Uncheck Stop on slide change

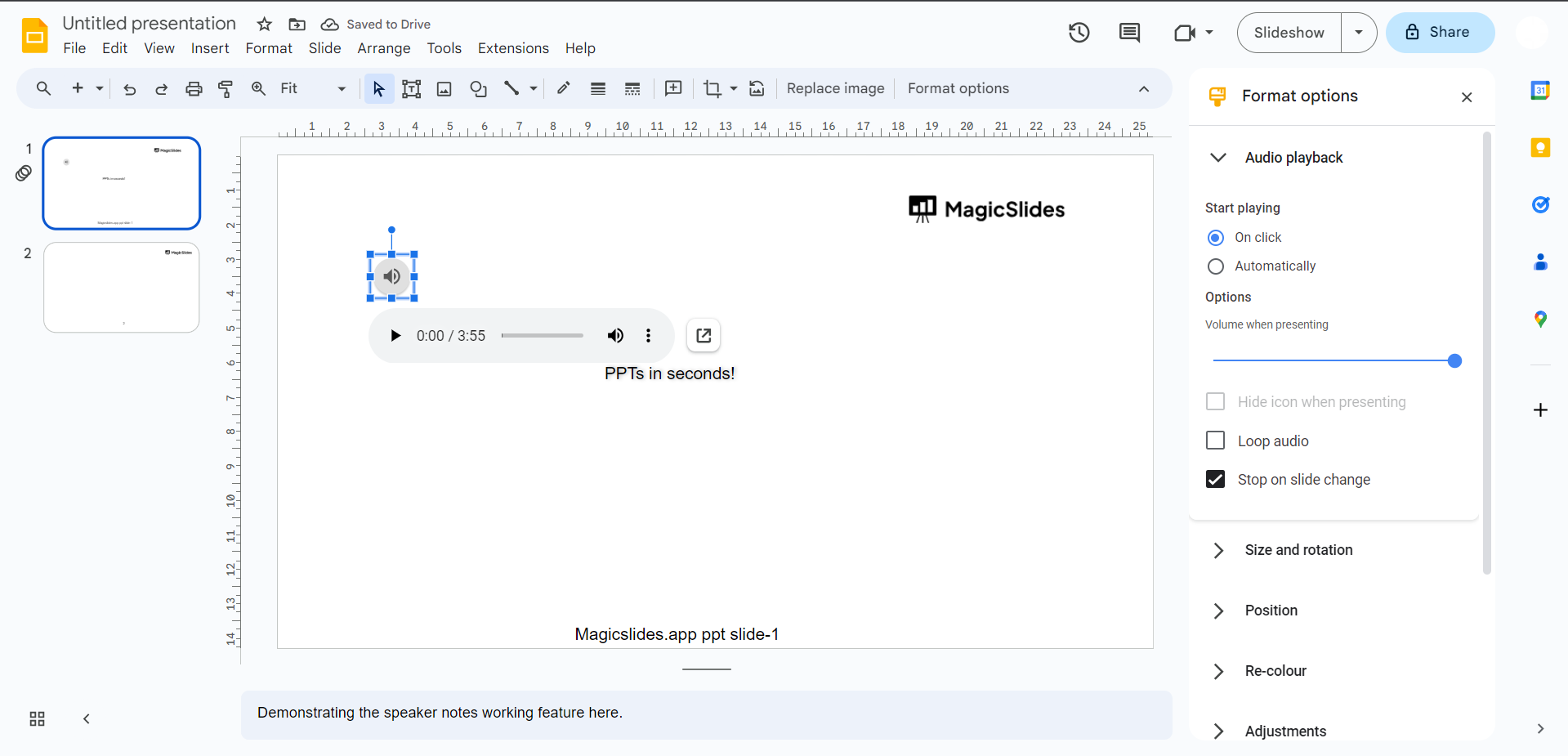(x=1216, y=480)
